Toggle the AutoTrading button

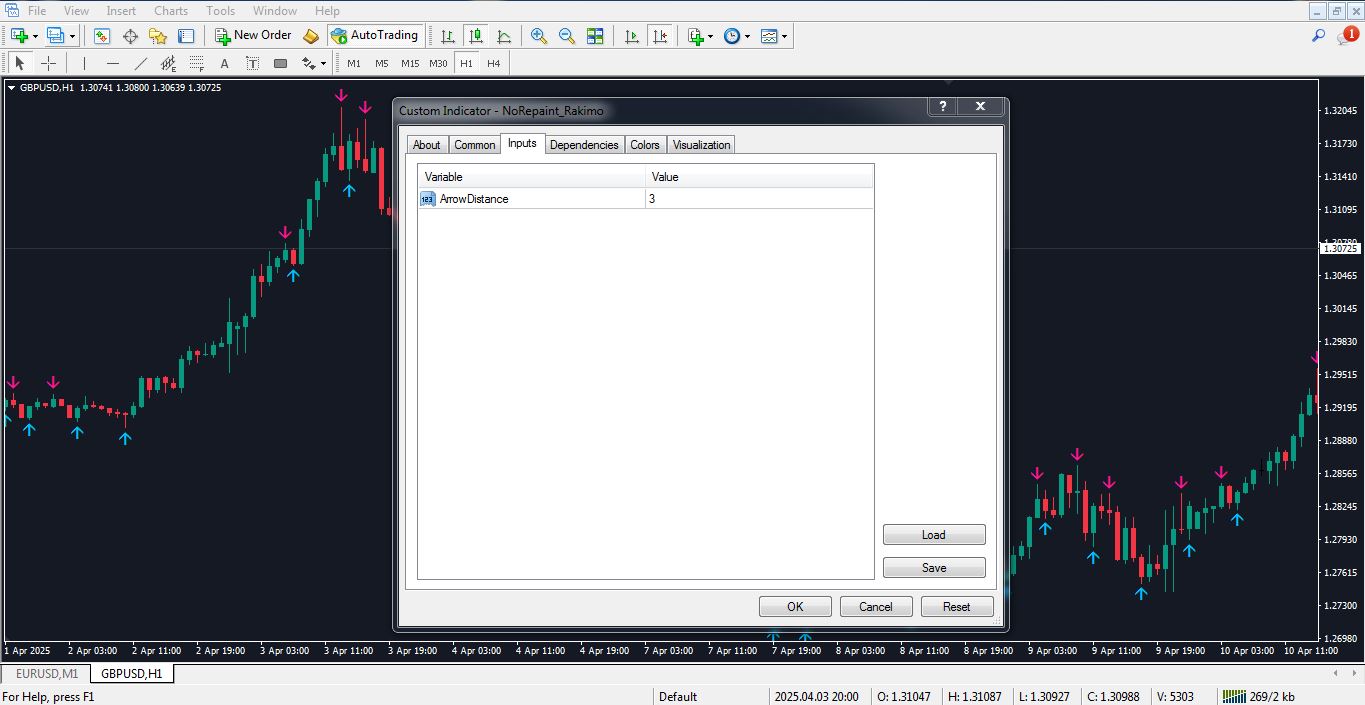pos(374,36)
